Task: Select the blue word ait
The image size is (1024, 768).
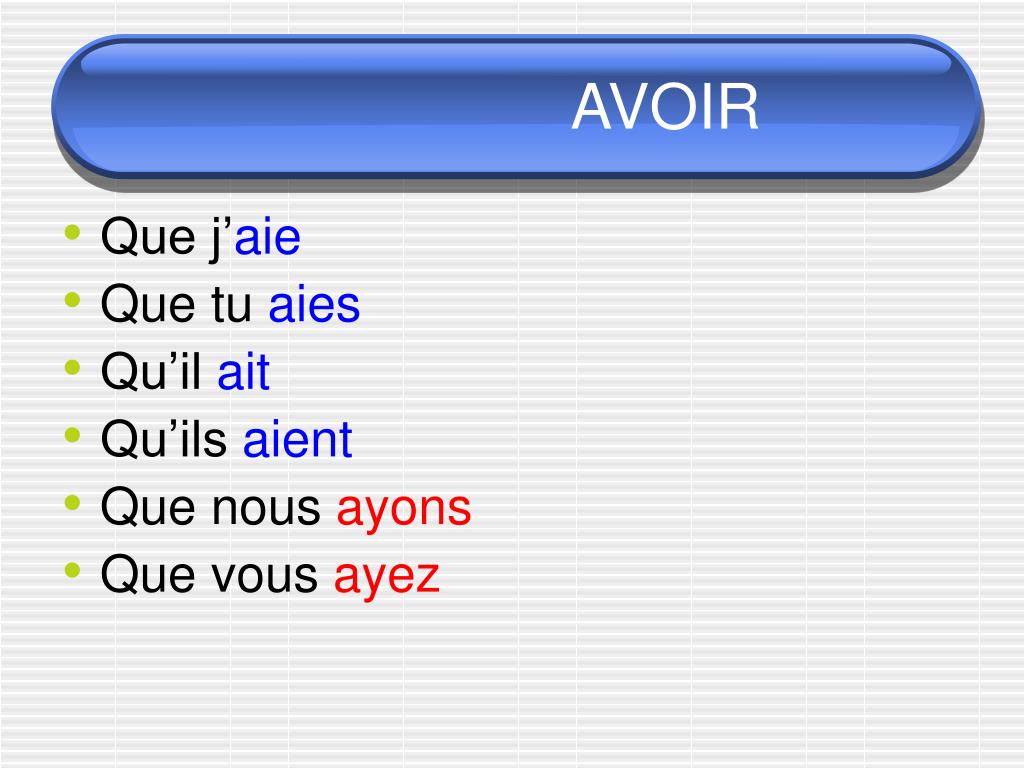Action: 244,372
